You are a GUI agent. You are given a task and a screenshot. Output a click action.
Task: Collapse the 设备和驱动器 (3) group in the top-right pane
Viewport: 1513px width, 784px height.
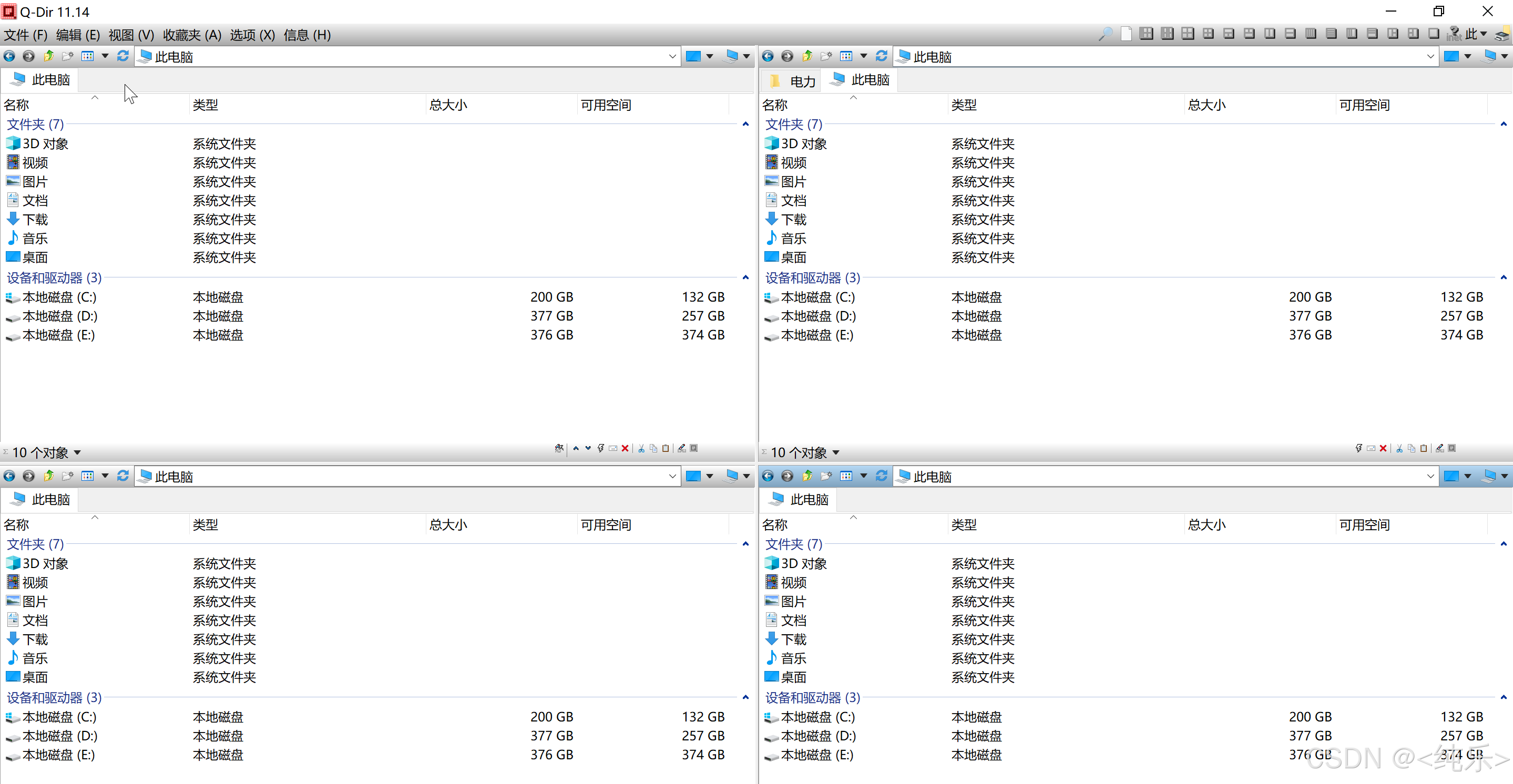[x=1503, y=278]
